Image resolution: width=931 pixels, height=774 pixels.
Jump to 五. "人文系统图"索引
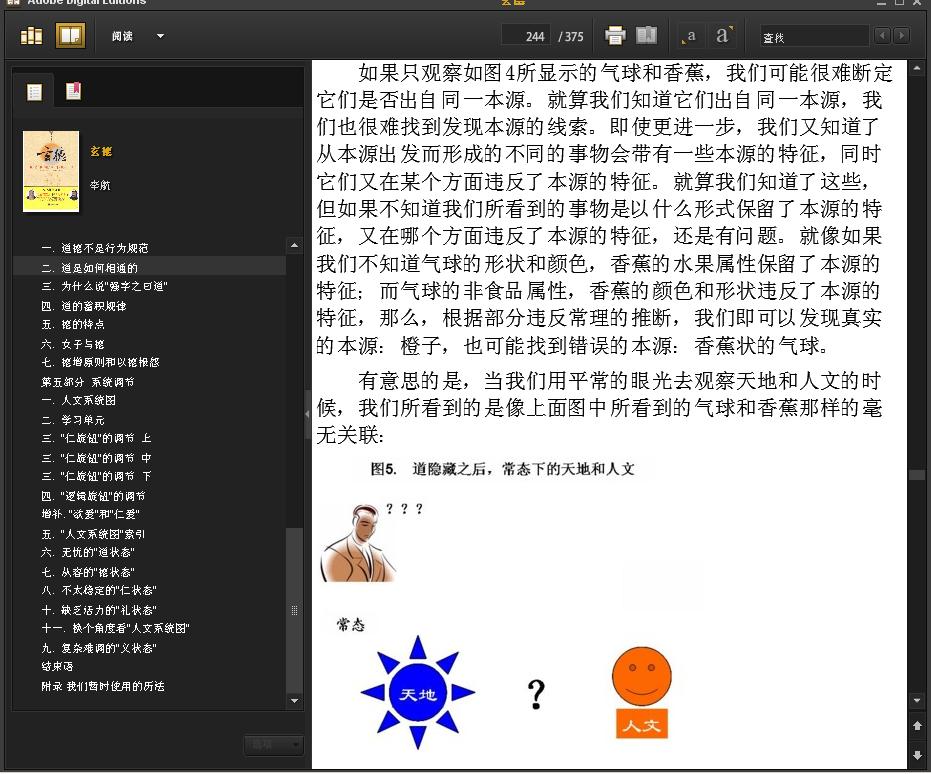point(93,534)
